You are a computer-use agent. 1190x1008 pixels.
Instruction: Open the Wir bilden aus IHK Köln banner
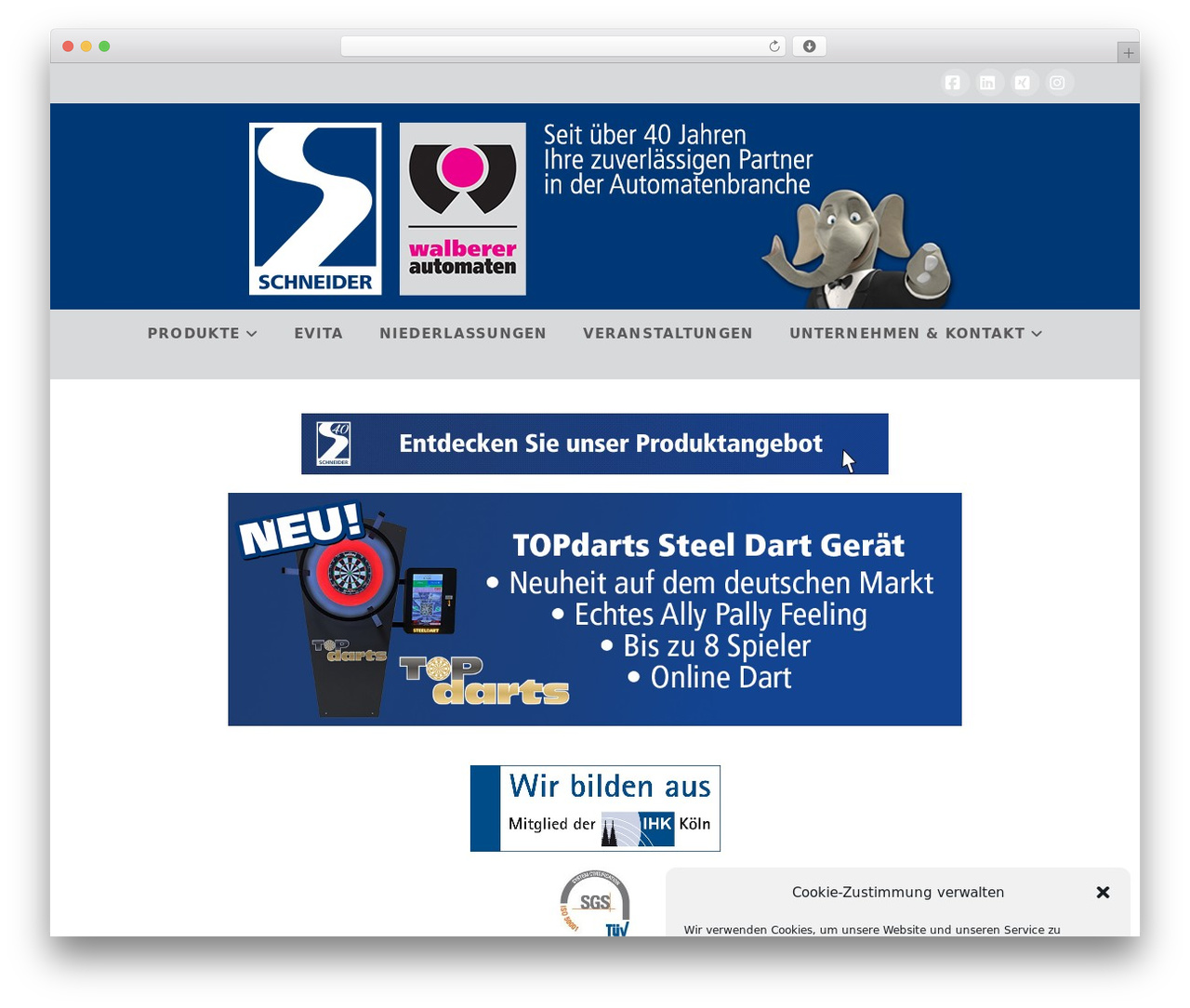(x=595, y=808)
